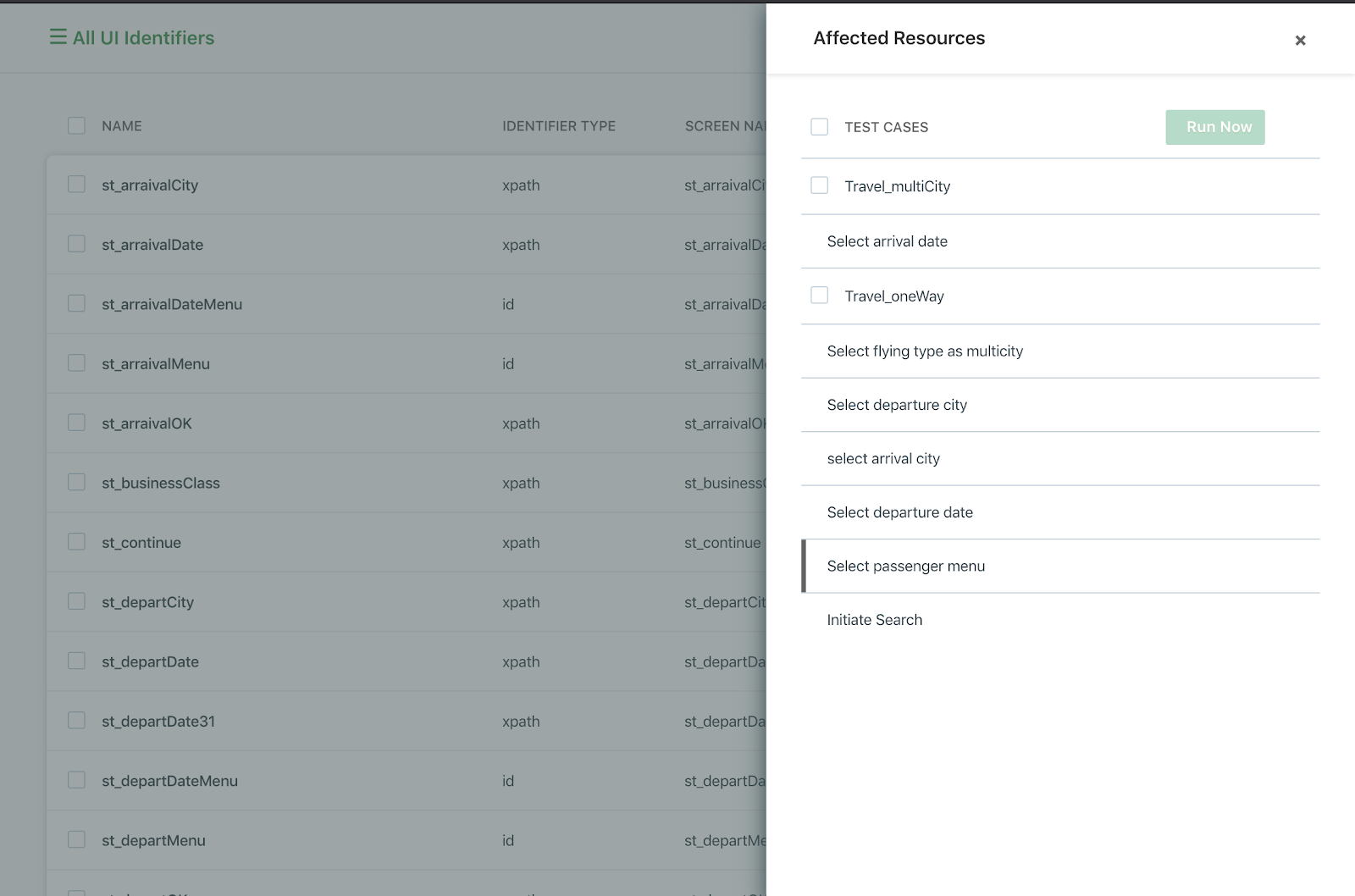The width and height of the screenshot is (1355, 896).
Task: Open the st_continue identifier entry
Action: pos(141,543)
